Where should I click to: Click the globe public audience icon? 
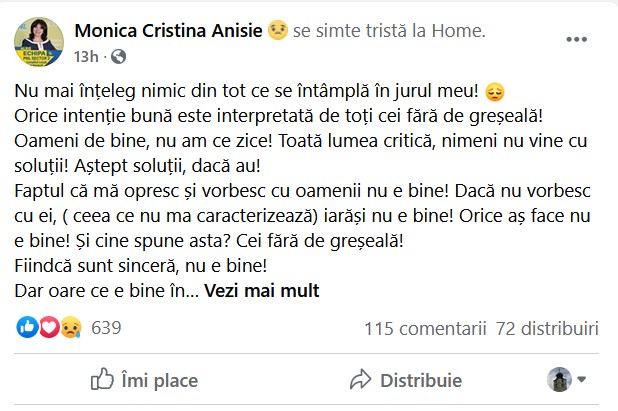pyautogui.click(x=119, y=56)
